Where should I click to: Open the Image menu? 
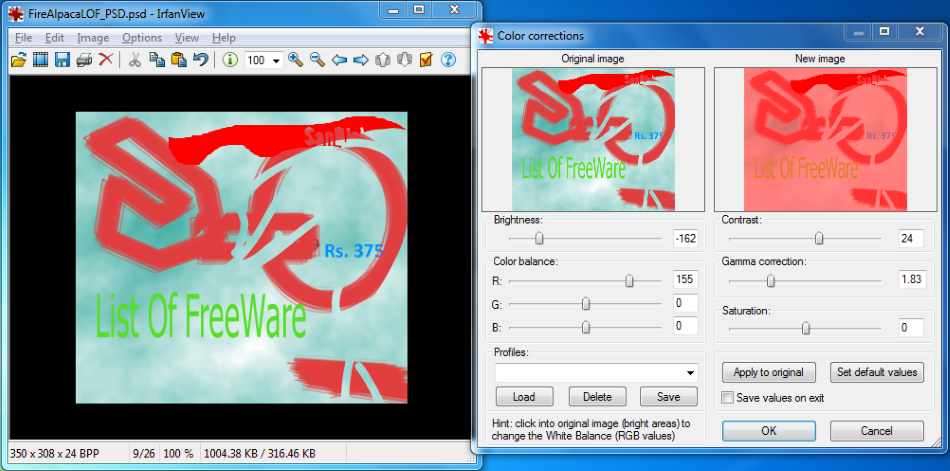[93, 38]
